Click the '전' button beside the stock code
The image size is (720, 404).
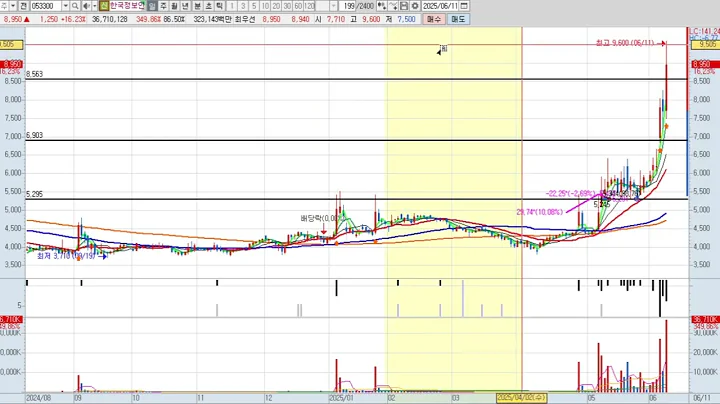(24, 6)
